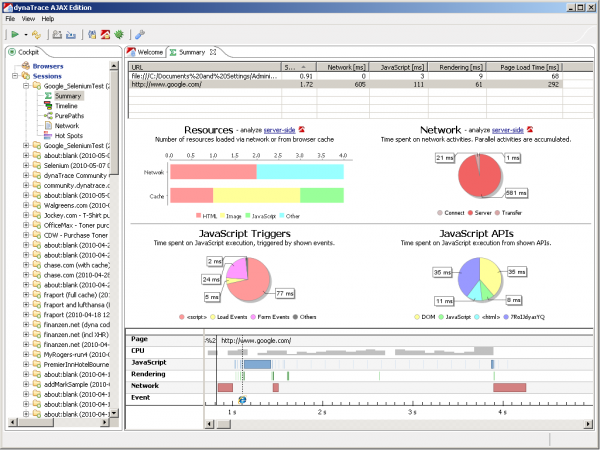Screen dimensions: 600x450
Task: Expand the MyRogers-run4 session node
Action: (x=26, y=354)
